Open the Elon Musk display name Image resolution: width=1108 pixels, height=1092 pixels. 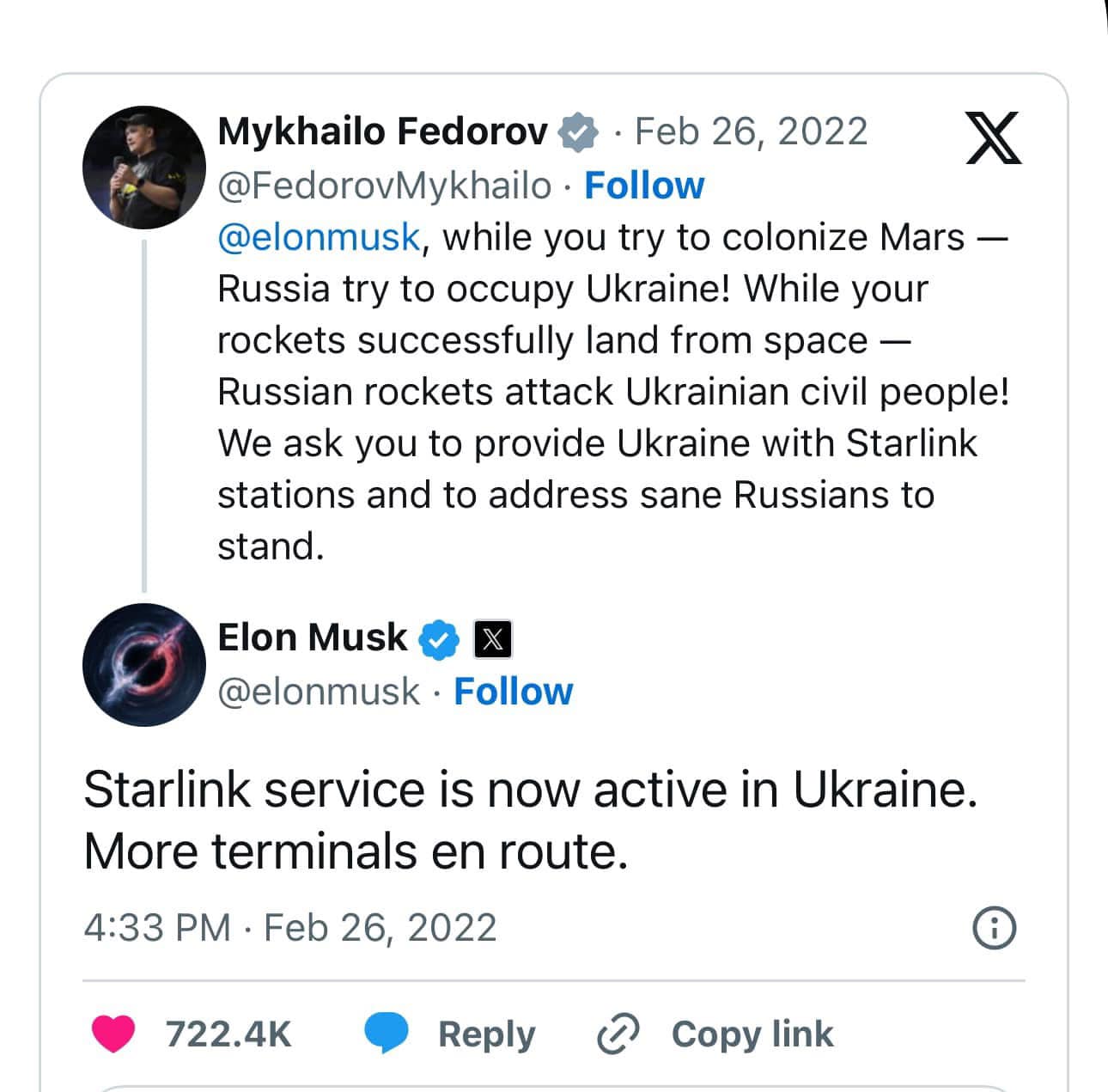(x=312, y=638)
